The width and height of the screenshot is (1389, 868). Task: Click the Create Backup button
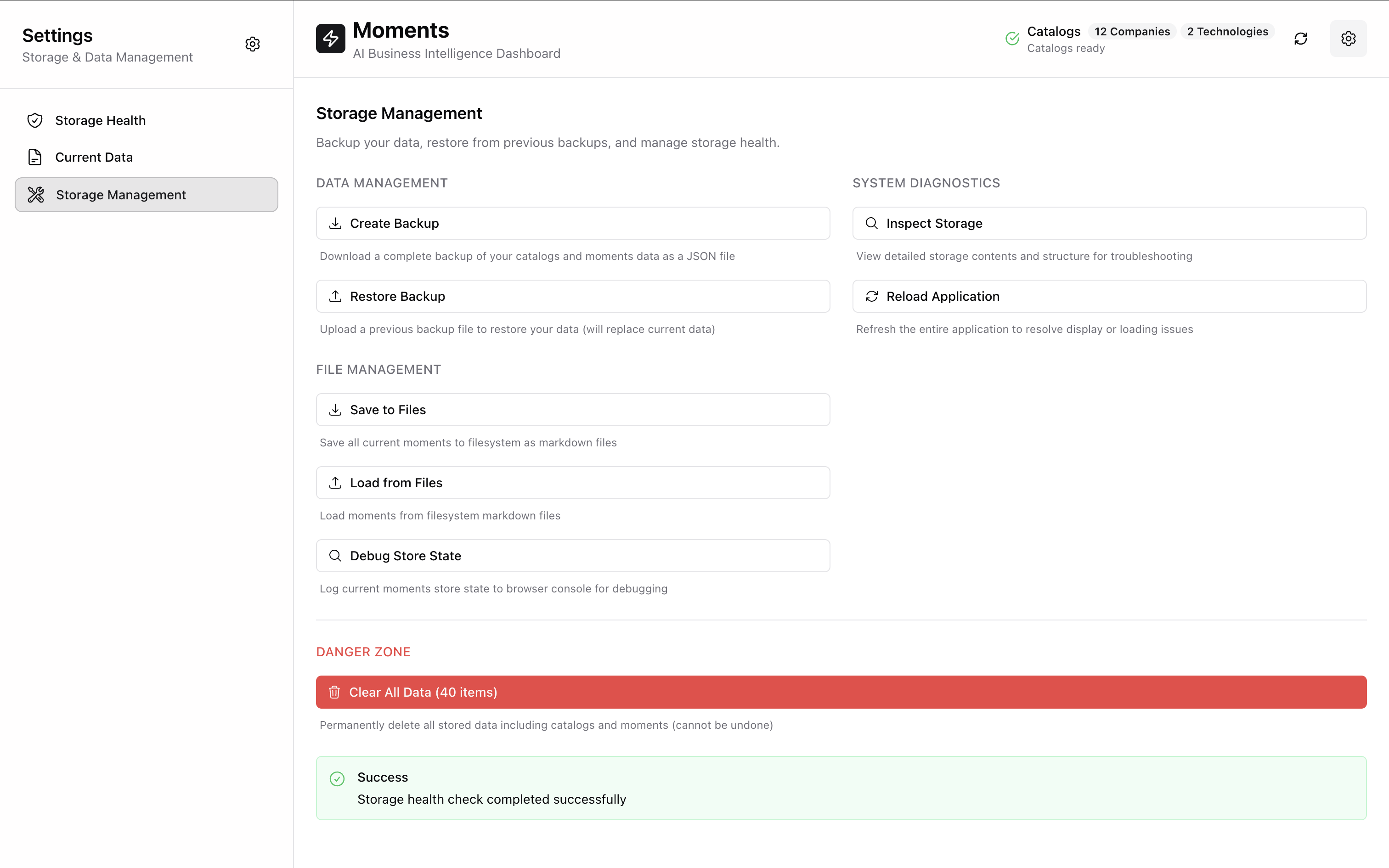pyautogui.click(x=572, y=223)
